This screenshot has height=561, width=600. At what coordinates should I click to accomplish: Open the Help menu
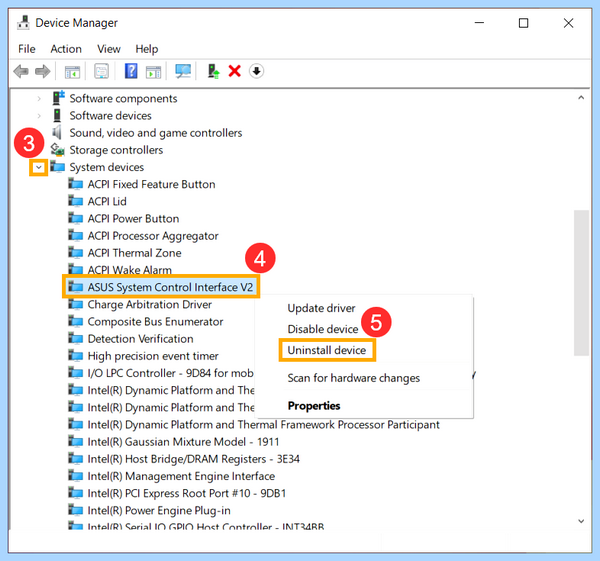pyautogui.click(x=147, y=49)
